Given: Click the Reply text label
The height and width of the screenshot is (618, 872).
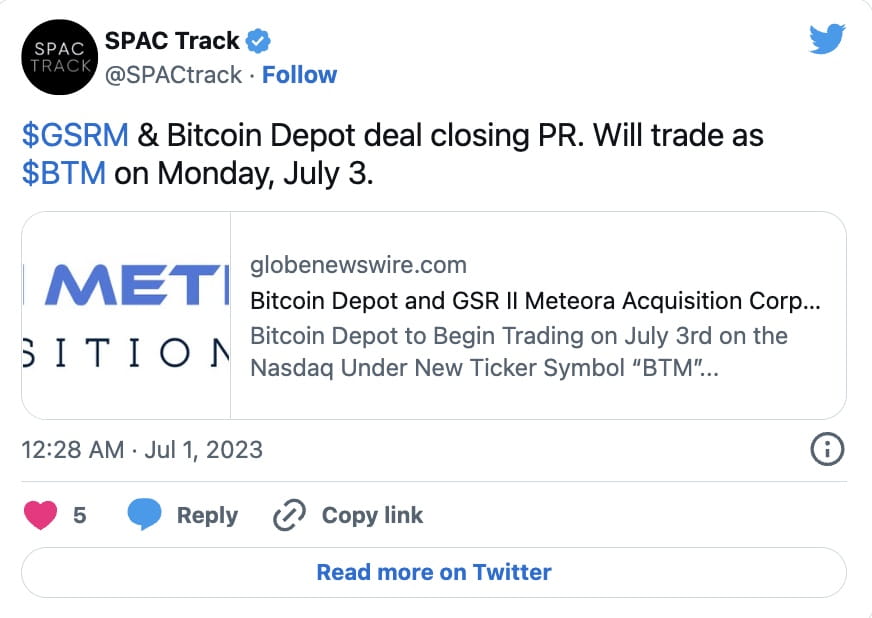Looking at the screenshot, I should pos(207,515).
